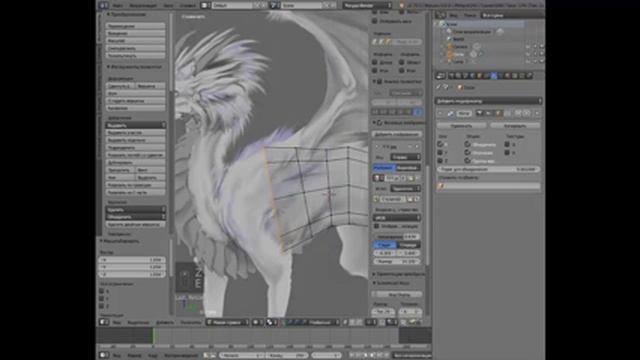Viewport: 640px width, 360px height.
Task: Click the rotate manipulator arc icon
Action: (x=297, y=322)
